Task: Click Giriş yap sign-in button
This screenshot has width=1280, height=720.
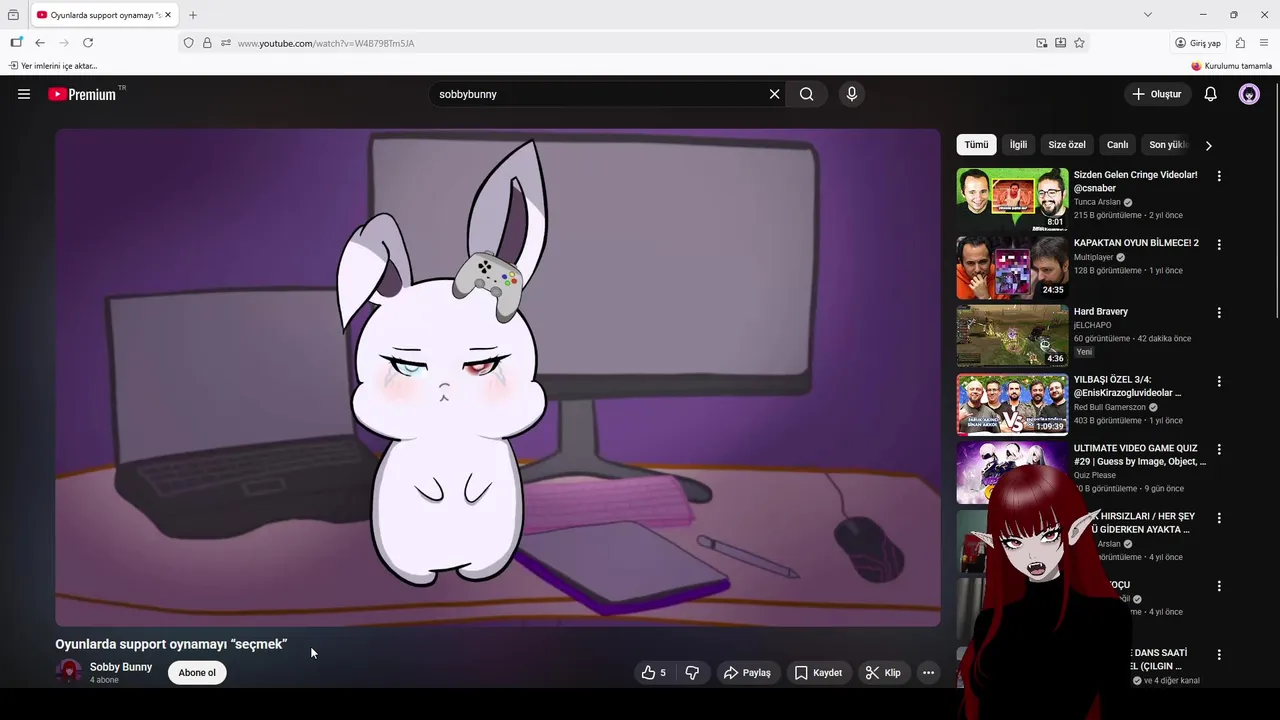Action: [1198, 43]
